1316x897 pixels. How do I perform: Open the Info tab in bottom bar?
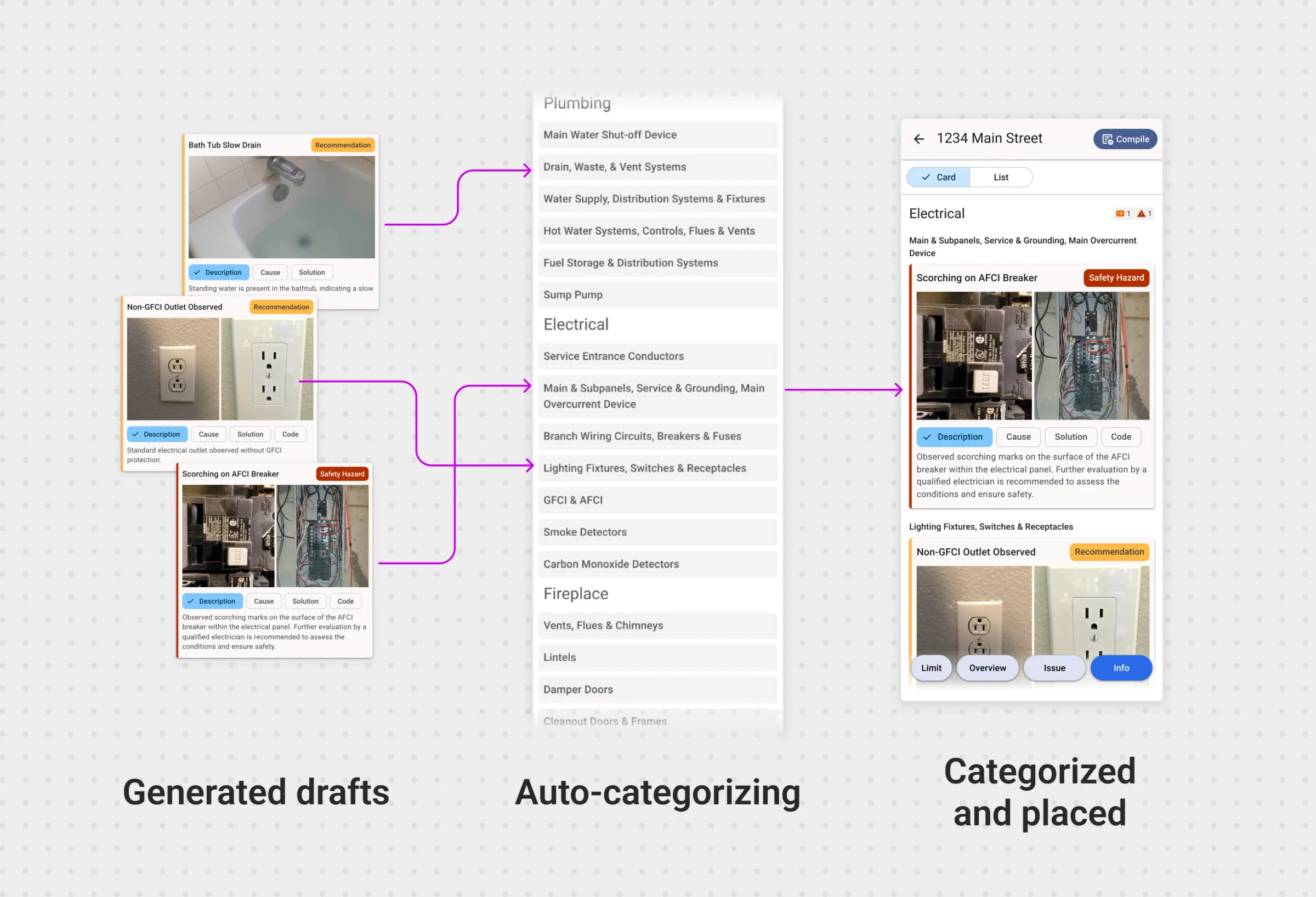point(1121,668)
